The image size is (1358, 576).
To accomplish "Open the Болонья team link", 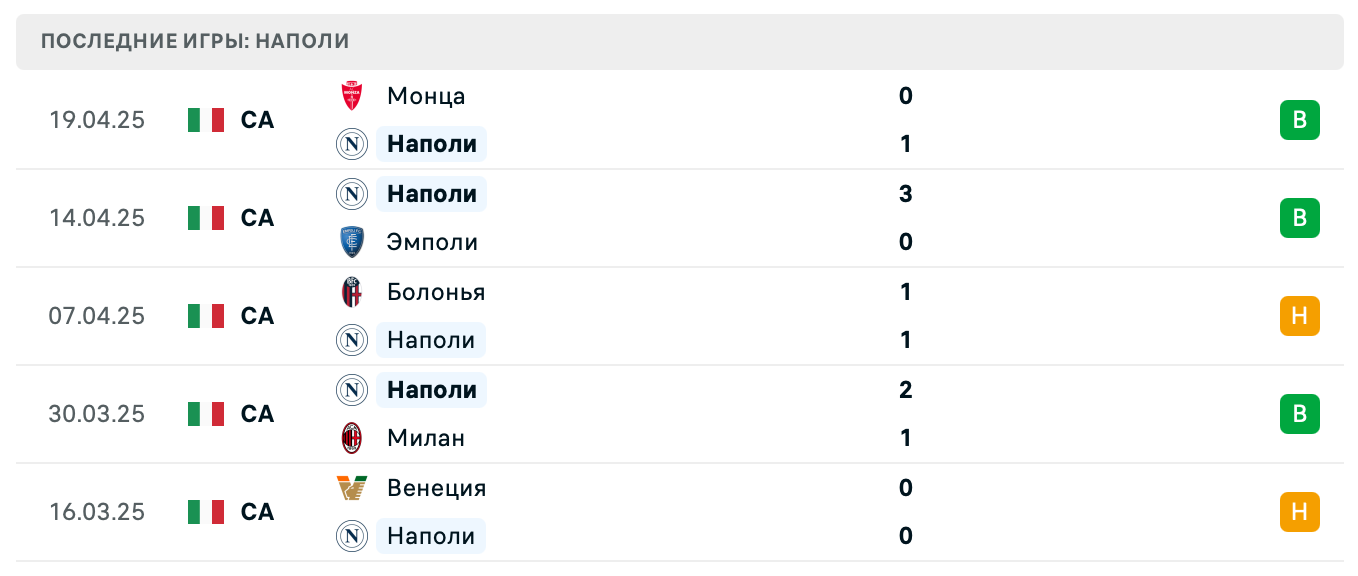I will coord(436,292).
